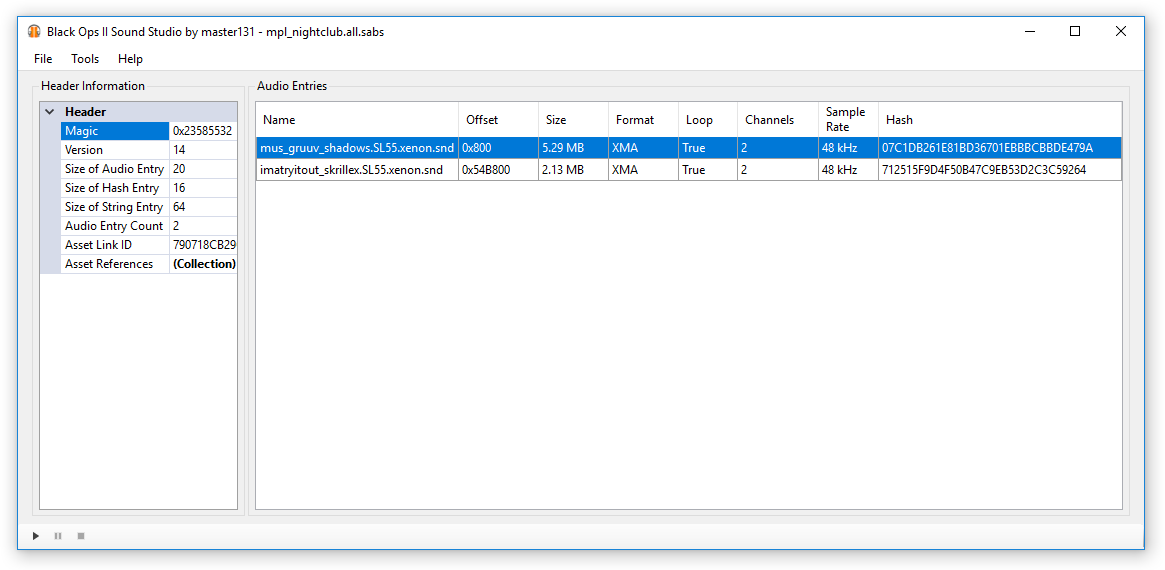1165x570 pixels.
Task: Click the Size of String Entry value 64
Action: point(203,207)
